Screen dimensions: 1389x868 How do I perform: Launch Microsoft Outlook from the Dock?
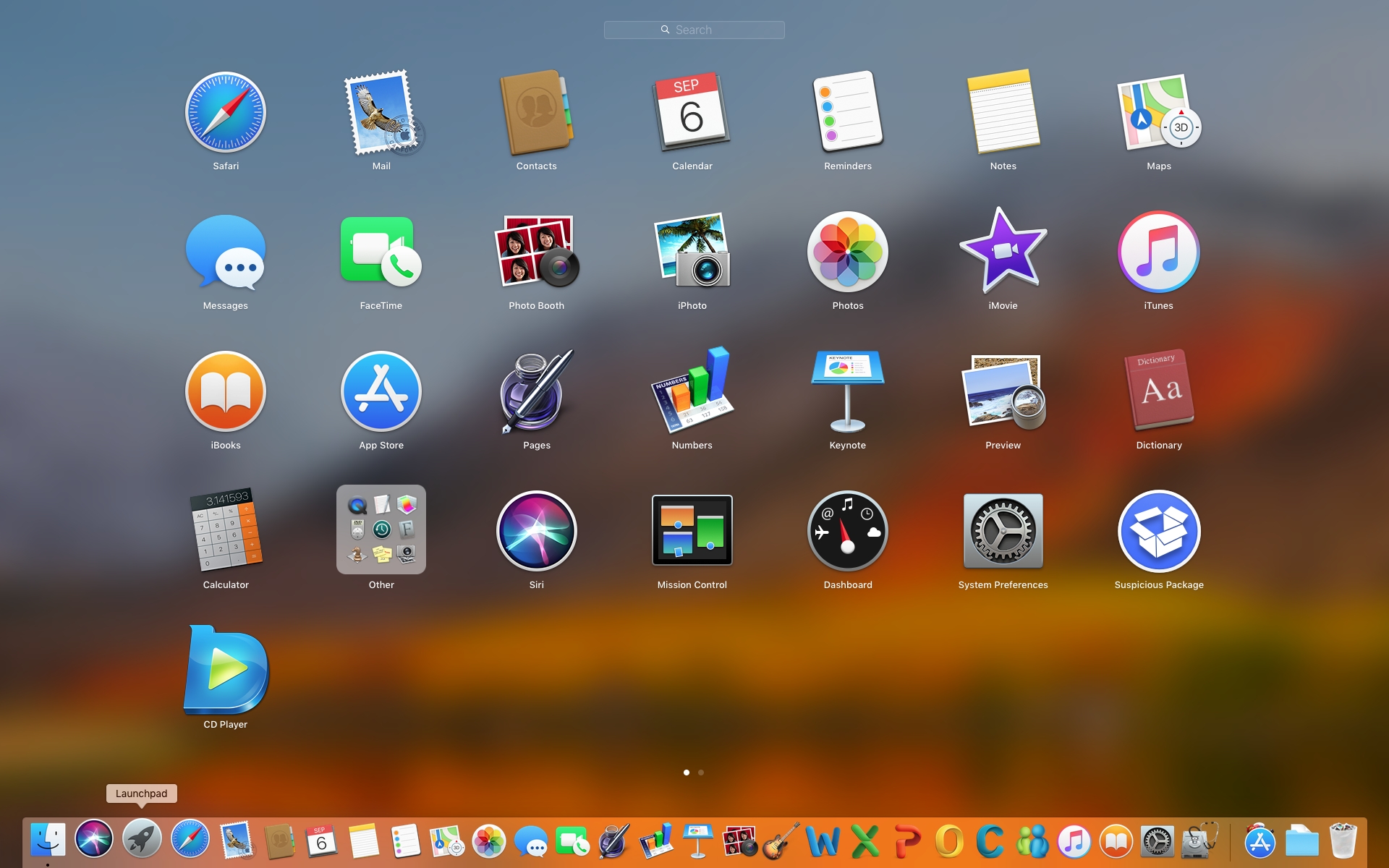[949, 841]
